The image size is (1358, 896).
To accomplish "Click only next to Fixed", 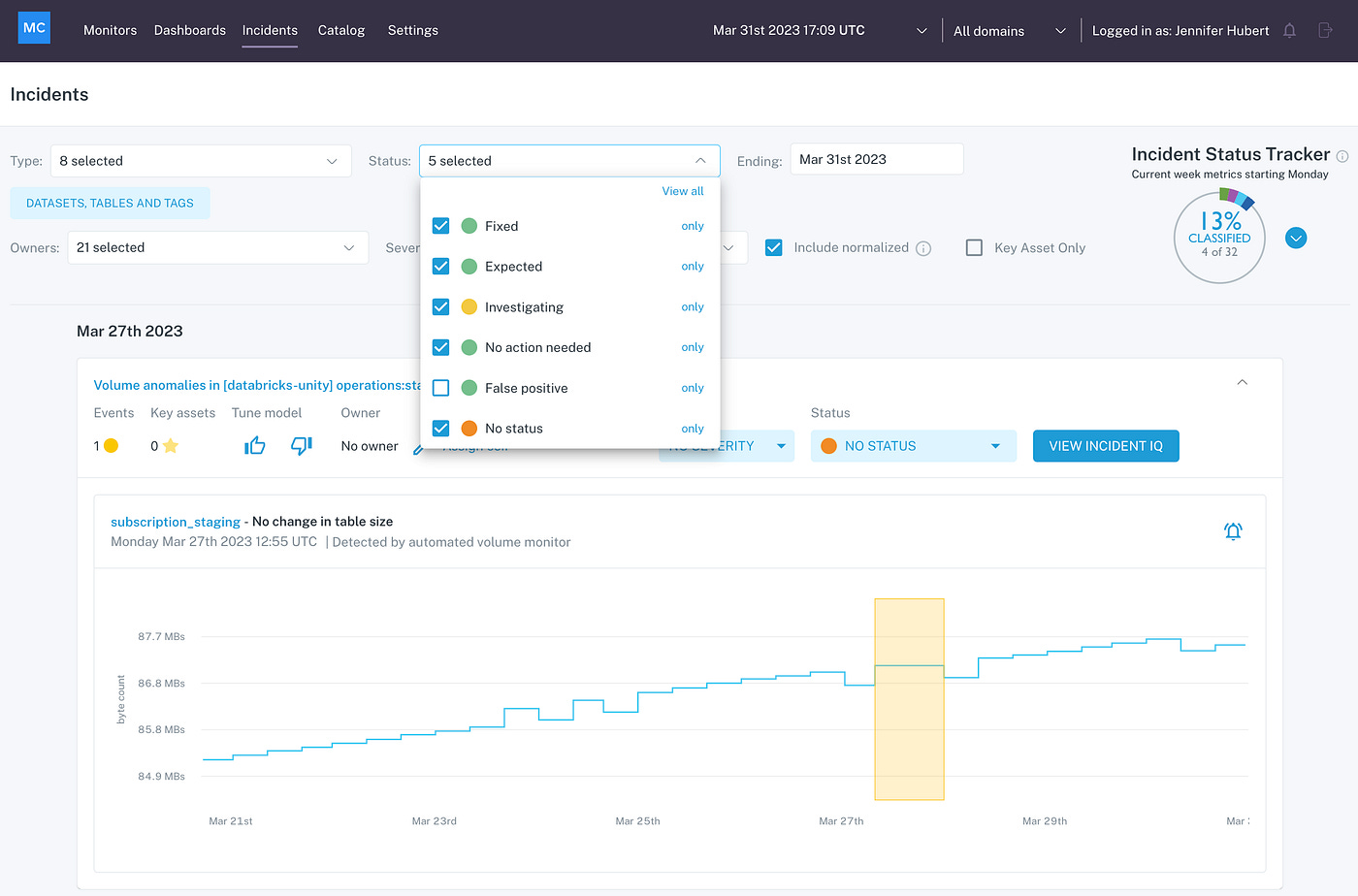I will (x=693, y=226).
